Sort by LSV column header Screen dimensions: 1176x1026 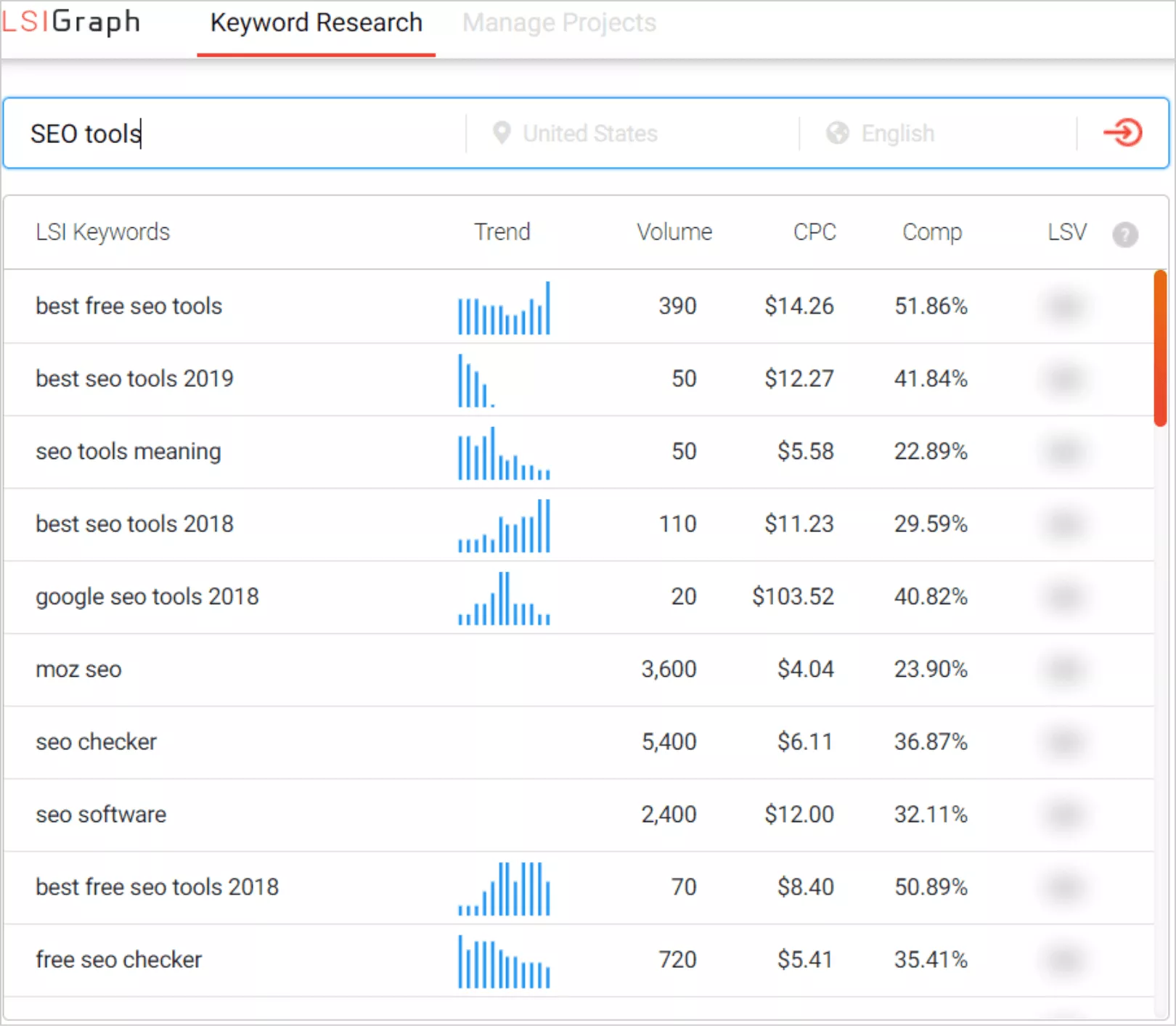1067,232
